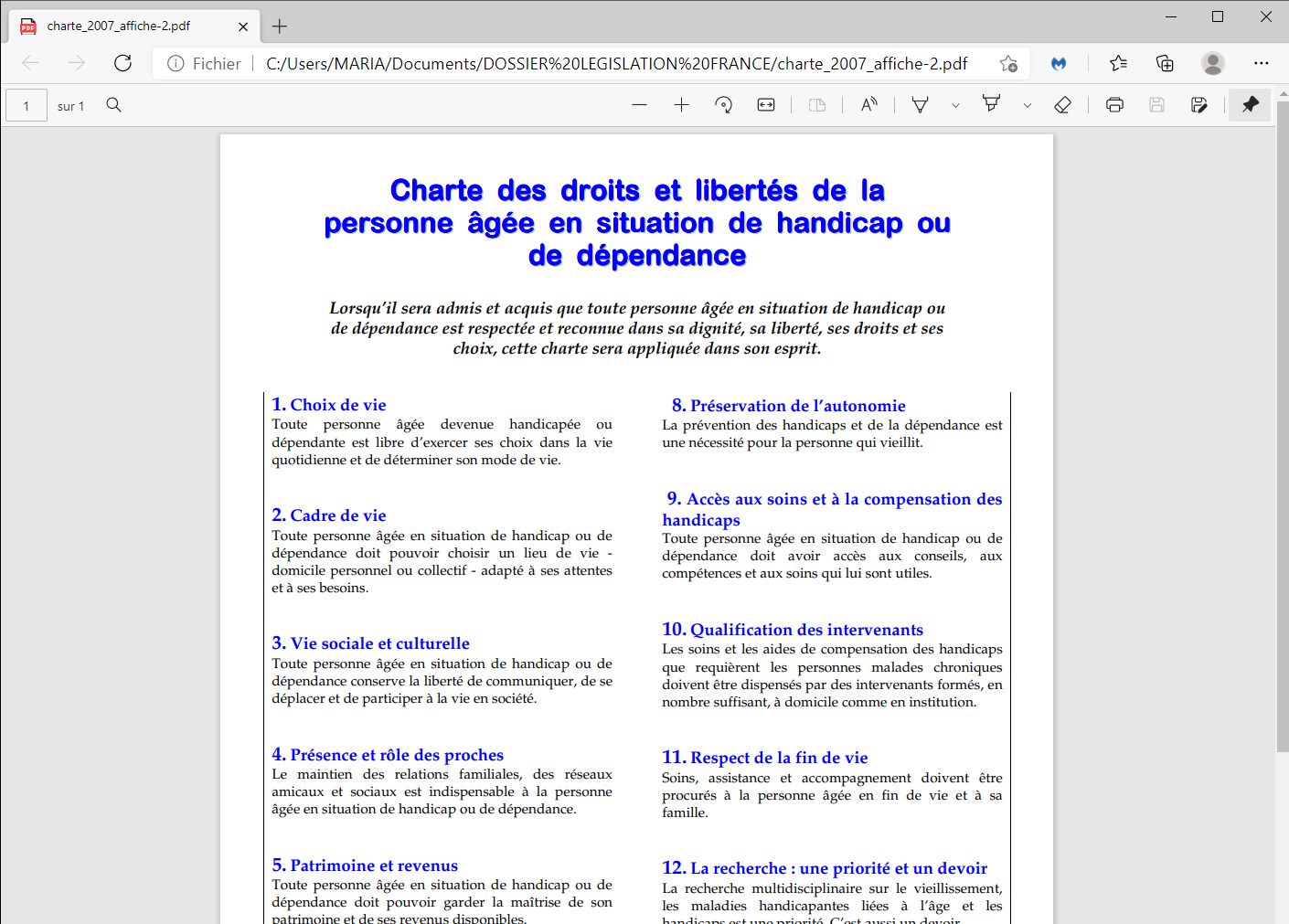Zoom in the PDF

coord(681,105)
